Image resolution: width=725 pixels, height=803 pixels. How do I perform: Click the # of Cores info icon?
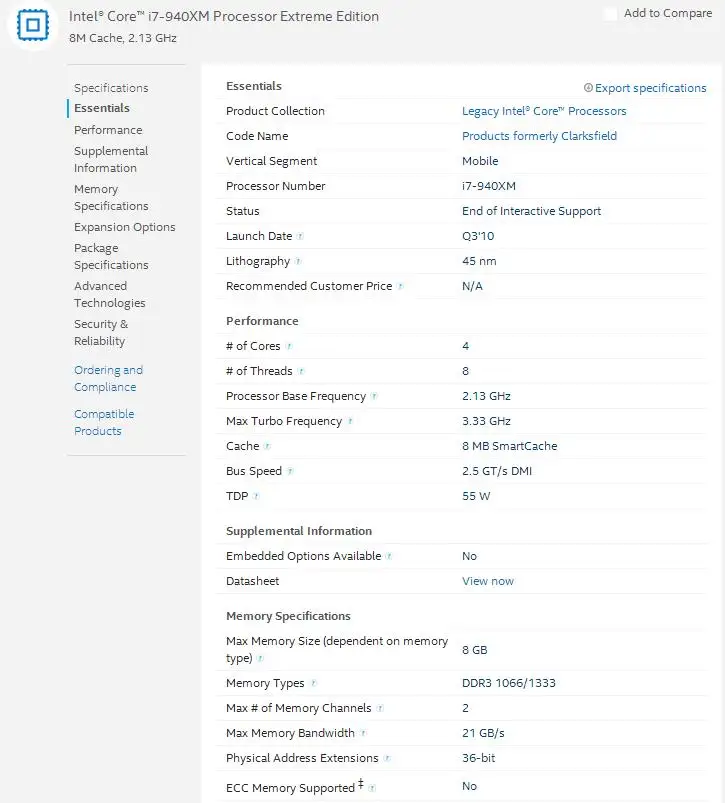(289, 346)
